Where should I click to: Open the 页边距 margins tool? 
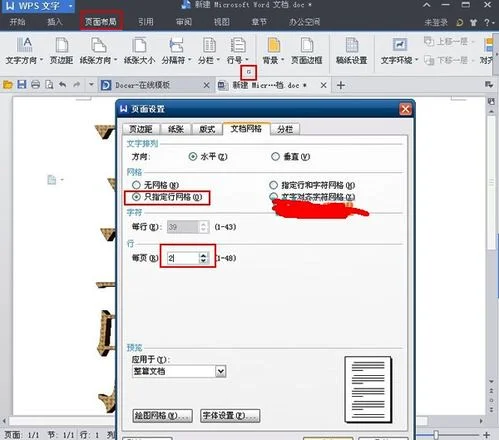pyautogui.click(x=61, y=51)
